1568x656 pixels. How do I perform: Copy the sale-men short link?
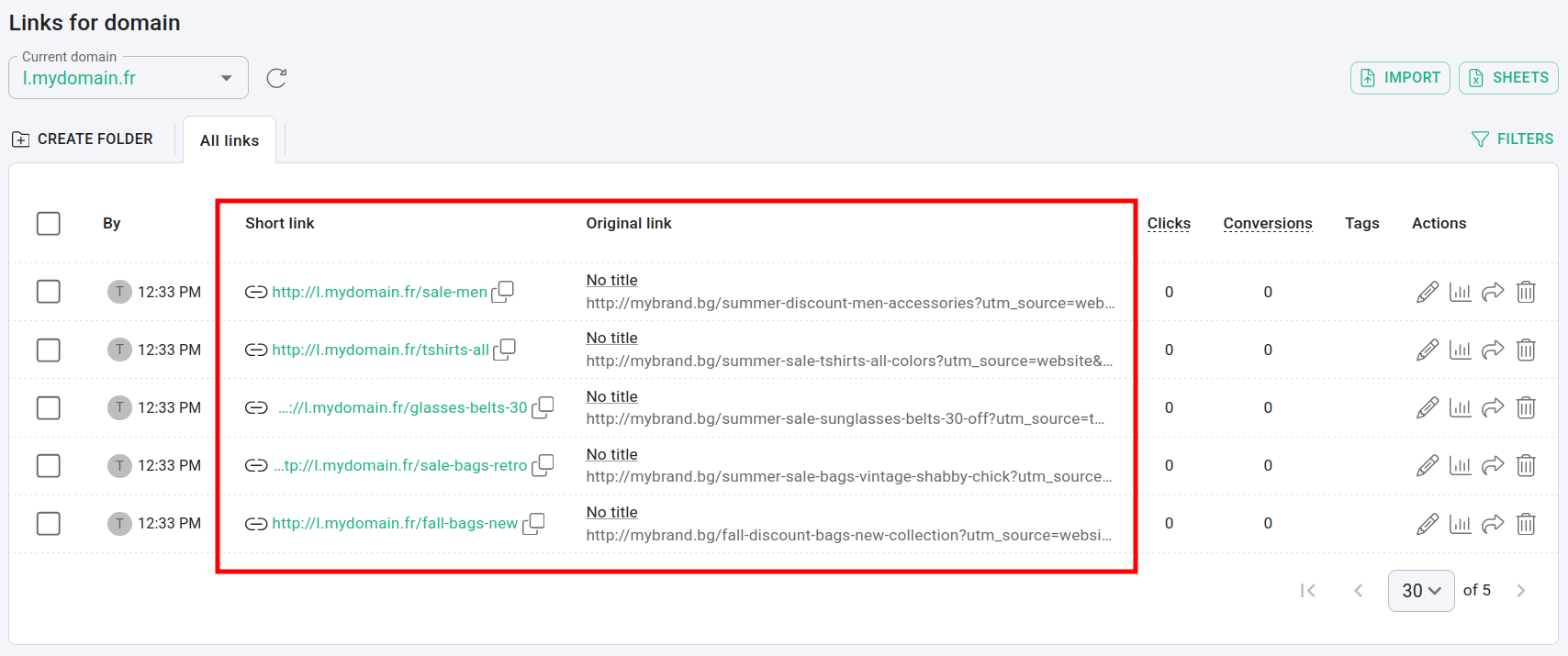[x=503, y=292]
